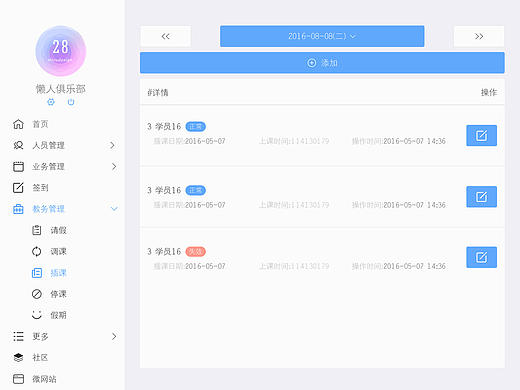Click the 教务管理 briefcase icon
520x390 pixels.
coord(18,209)
